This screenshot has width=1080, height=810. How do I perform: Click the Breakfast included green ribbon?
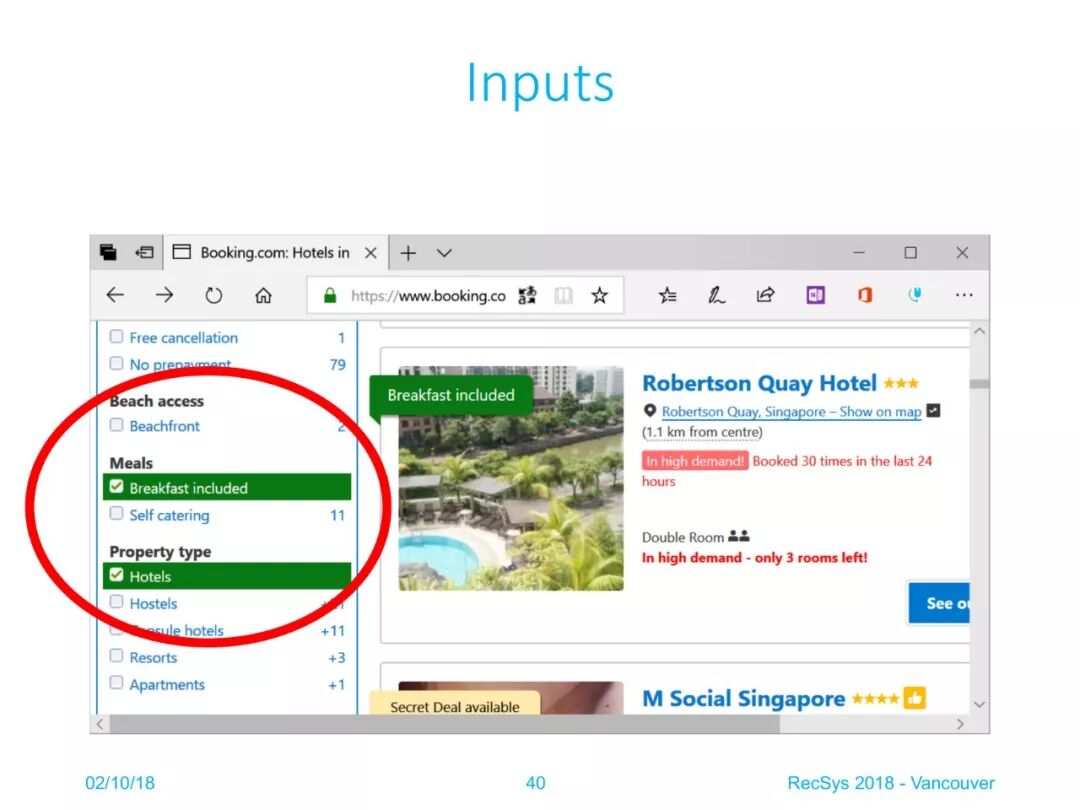451,395
